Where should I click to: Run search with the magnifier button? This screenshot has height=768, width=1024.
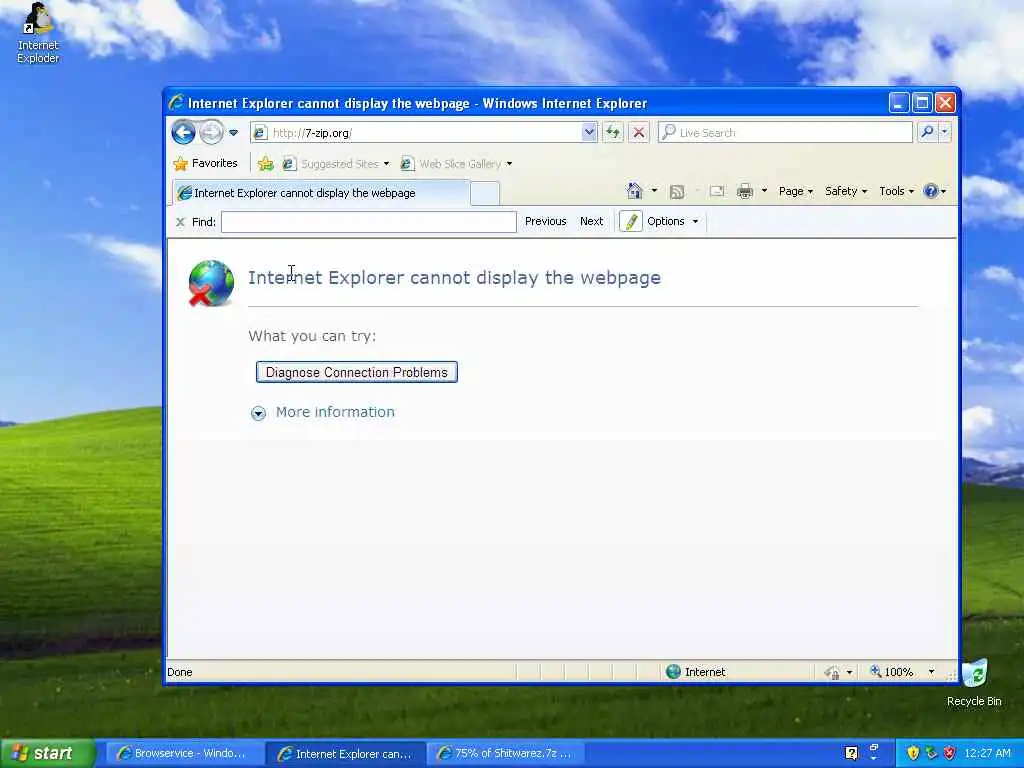pyautogui.click(x=927, y=132)
